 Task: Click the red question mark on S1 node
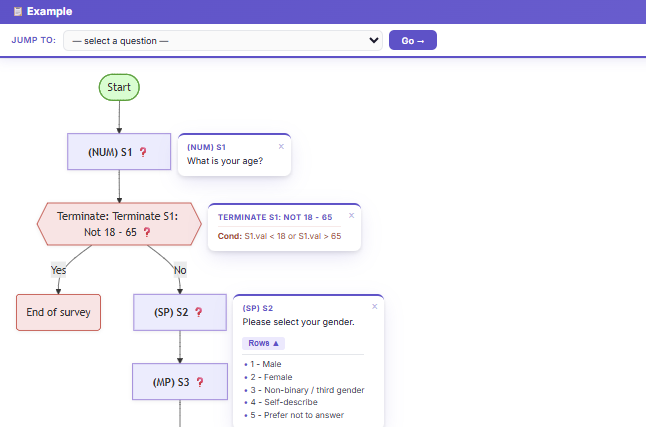point(143,152)
